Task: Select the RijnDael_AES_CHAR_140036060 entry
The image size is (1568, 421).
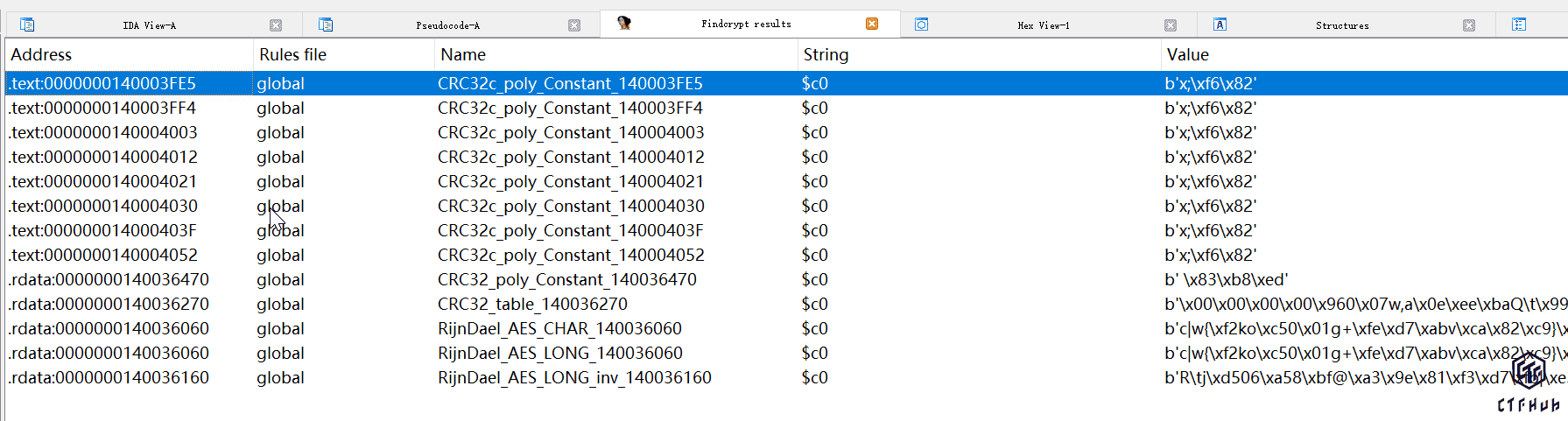Action: (x=559, y=328)
